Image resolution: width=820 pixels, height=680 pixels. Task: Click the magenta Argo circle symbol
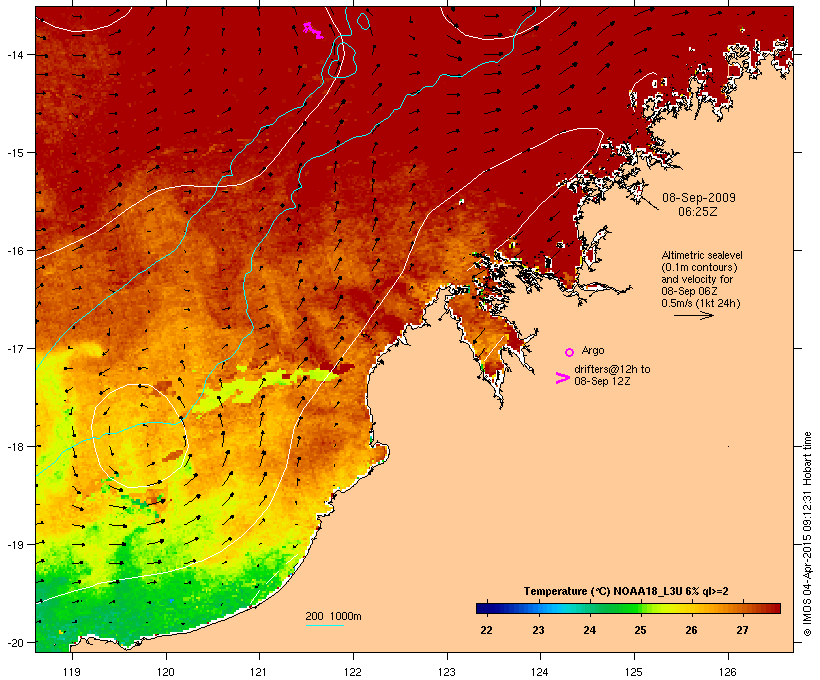[570, 352]
